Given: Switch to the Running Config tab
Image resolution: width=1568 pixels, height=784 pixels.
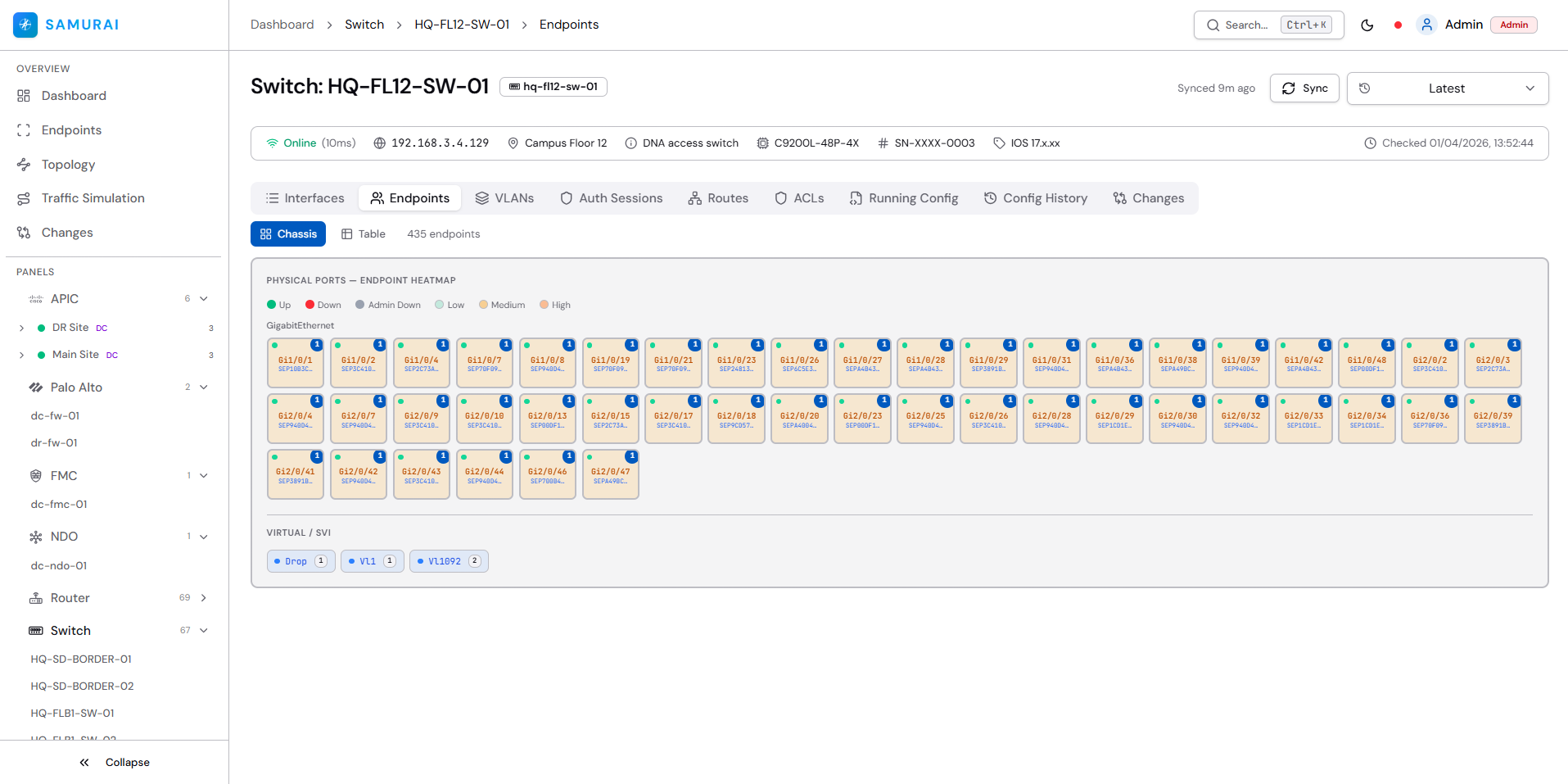Looking at the screenshot, I should click(x=904, y=197).
